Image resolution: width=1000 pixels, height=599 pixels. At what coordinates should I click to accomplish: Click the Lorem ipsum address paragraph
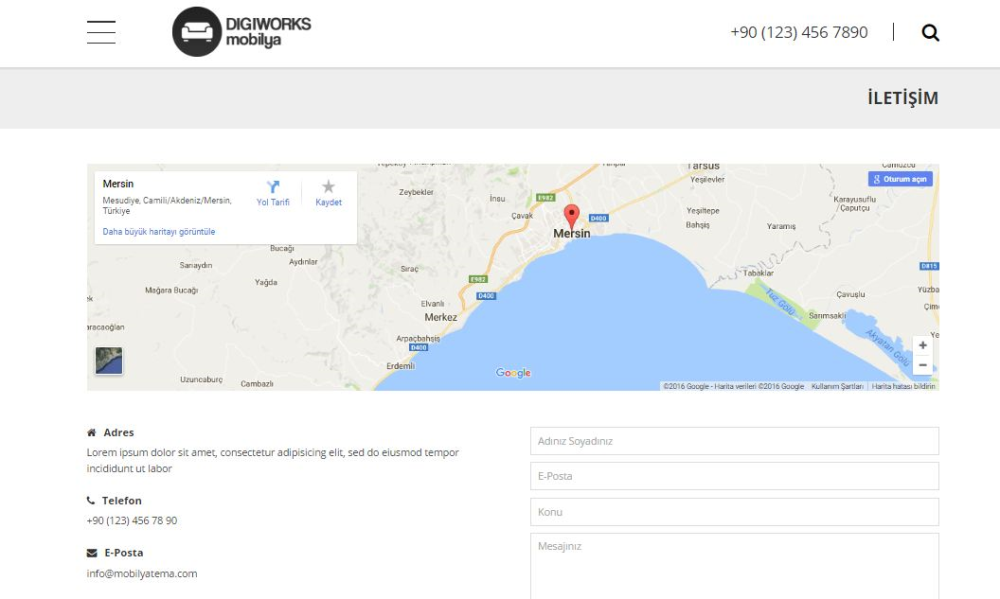point(273,460)
